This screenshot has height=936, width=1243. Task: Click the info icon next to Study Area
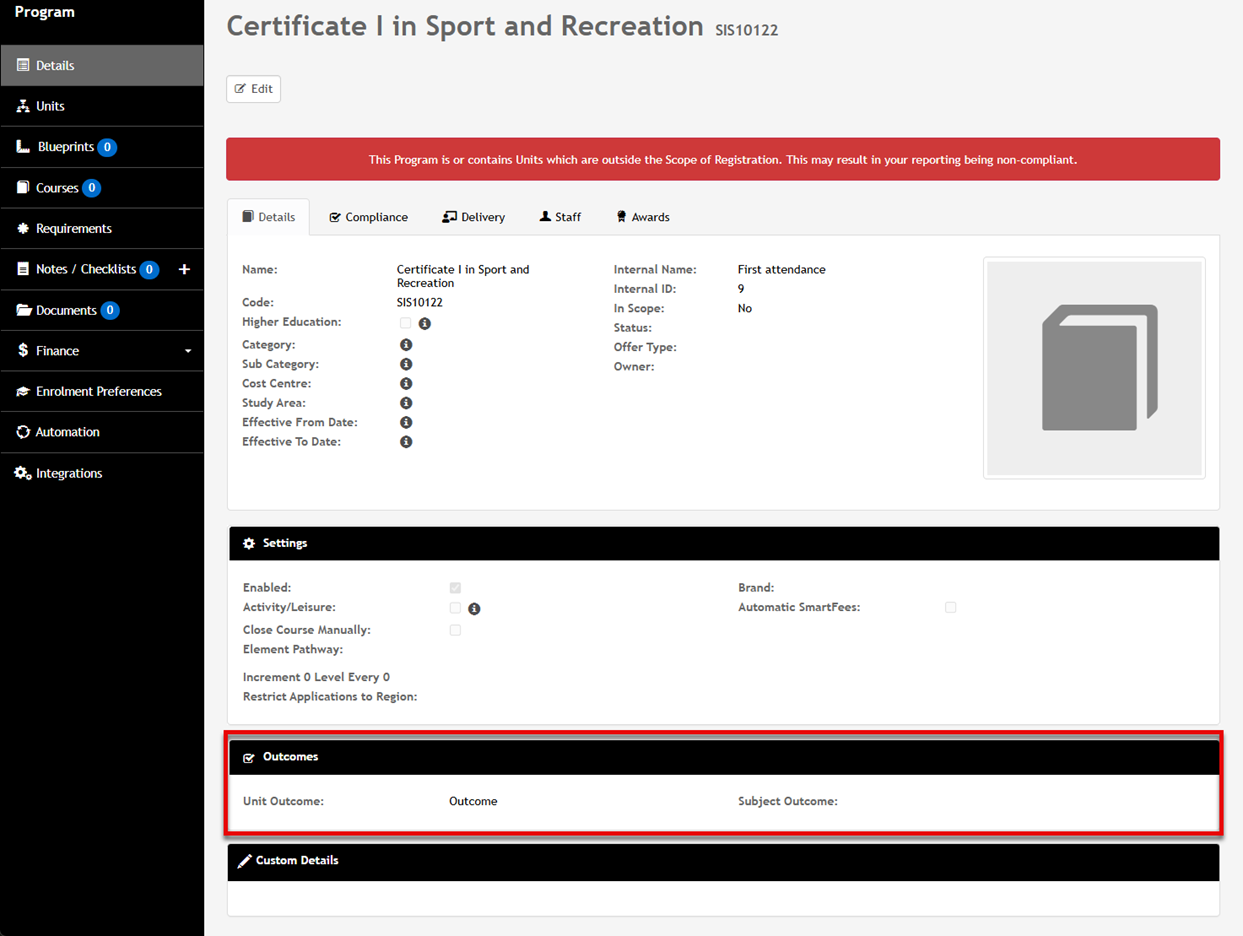406,403
